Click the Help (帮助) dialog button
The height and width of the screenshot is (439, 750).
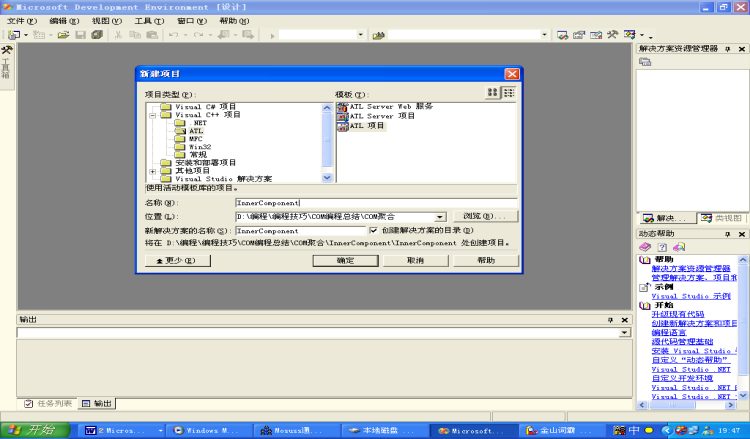[x=486, y=261]
